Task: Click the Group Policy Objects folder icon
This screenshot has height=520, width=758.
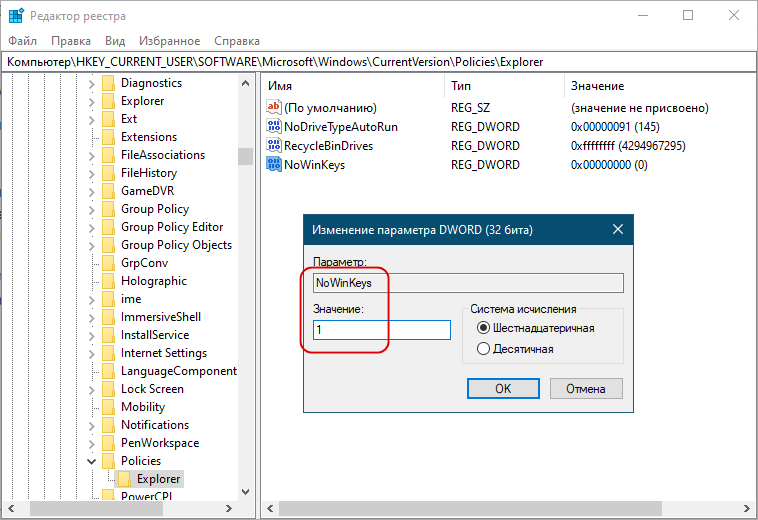Action: click(108, 245)
